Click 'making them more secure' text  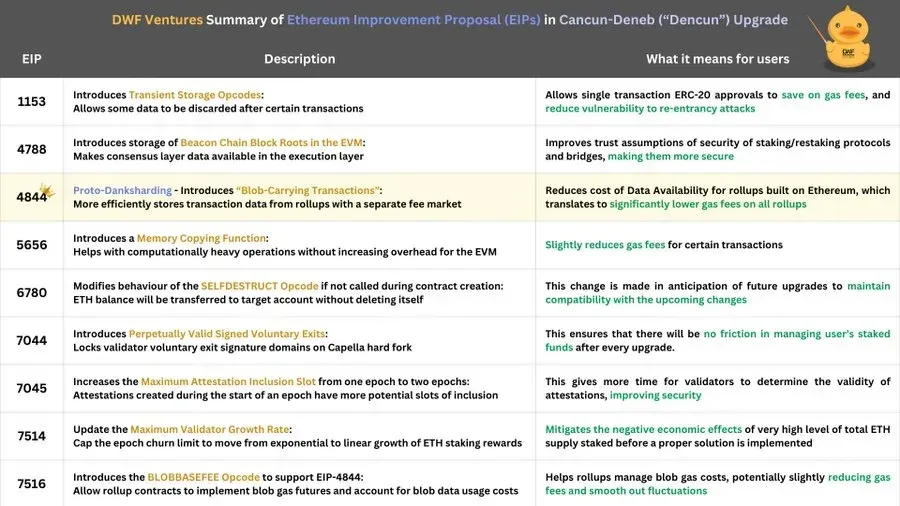click(x=671, y=156)
